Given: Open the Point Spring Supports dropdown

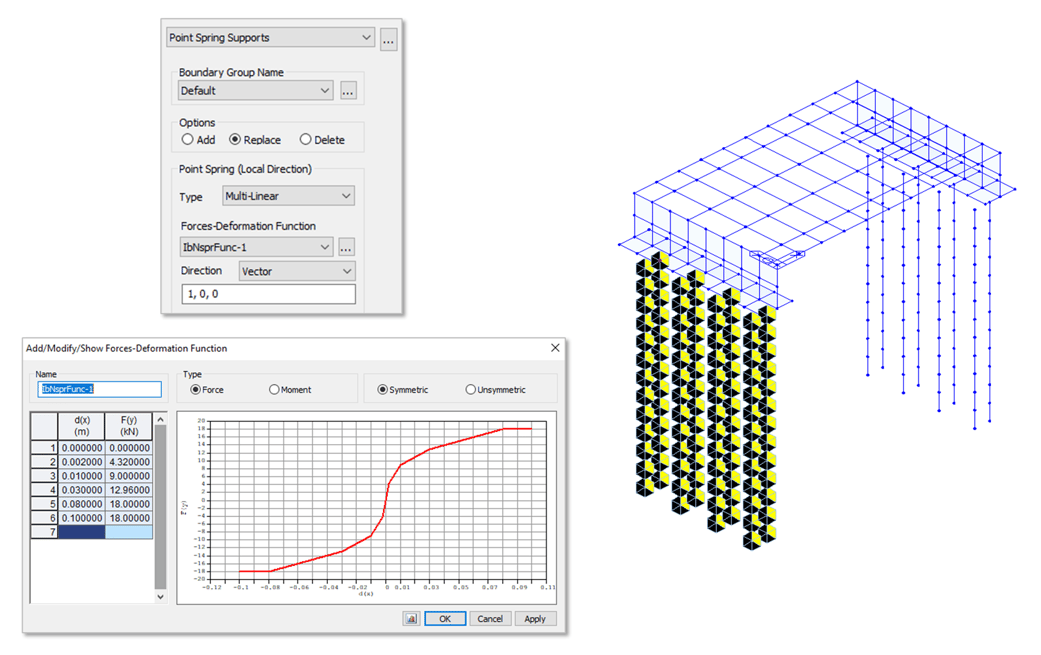Looking at the screenshot, I should point(270,37).
